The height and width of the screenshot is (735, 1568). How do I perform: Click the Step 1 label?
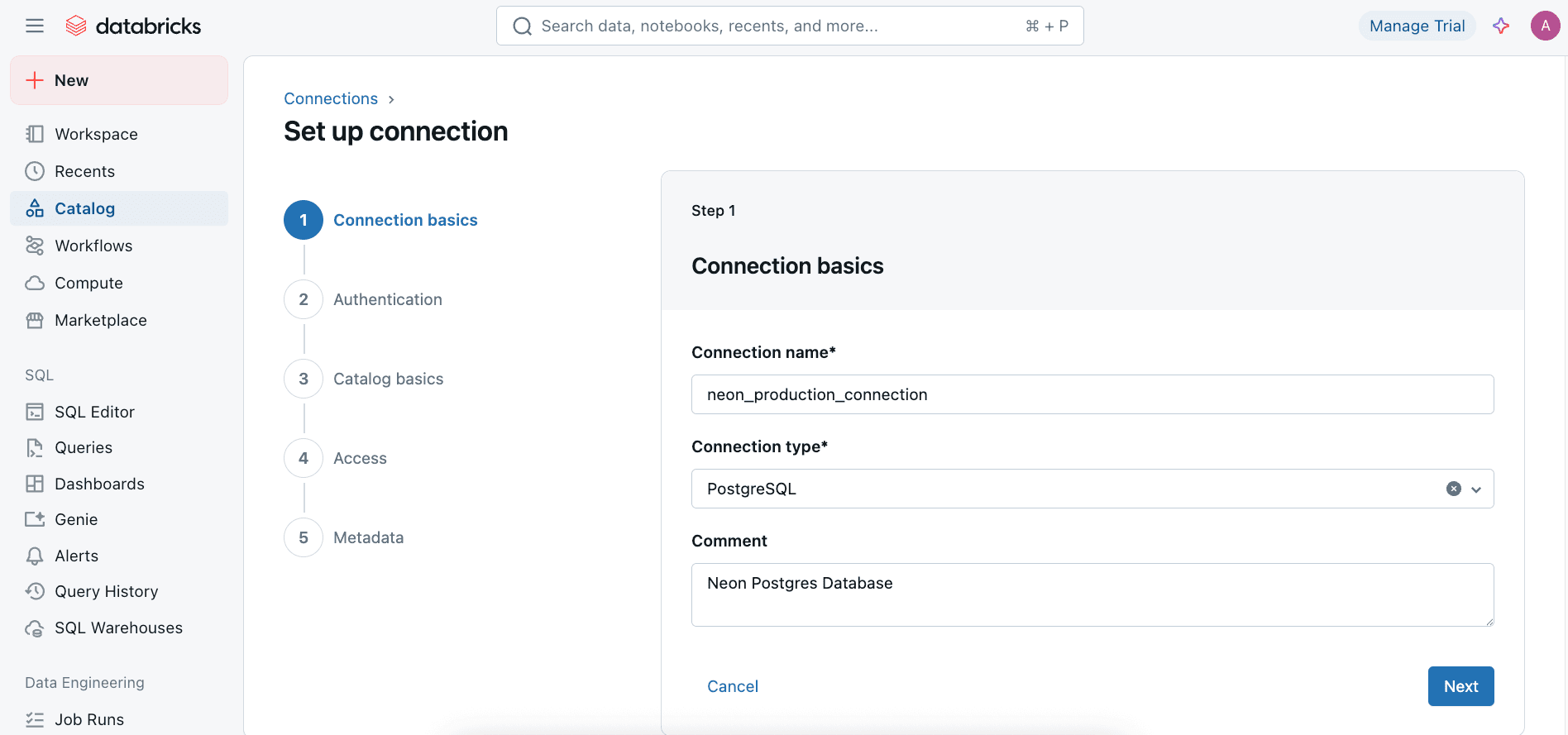tap(713, 210)
